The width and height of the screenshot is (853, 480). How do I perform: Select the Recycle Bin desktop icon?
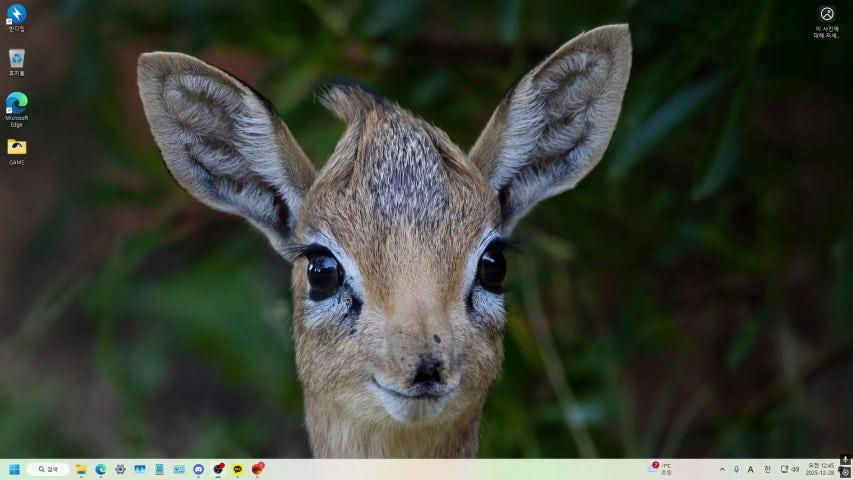(x=16, y=61)
